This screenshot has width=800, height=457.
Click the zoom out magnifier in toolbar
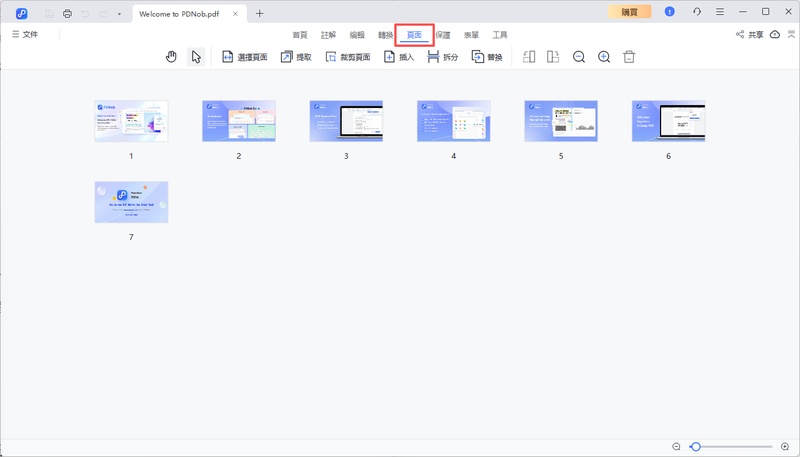579,57
